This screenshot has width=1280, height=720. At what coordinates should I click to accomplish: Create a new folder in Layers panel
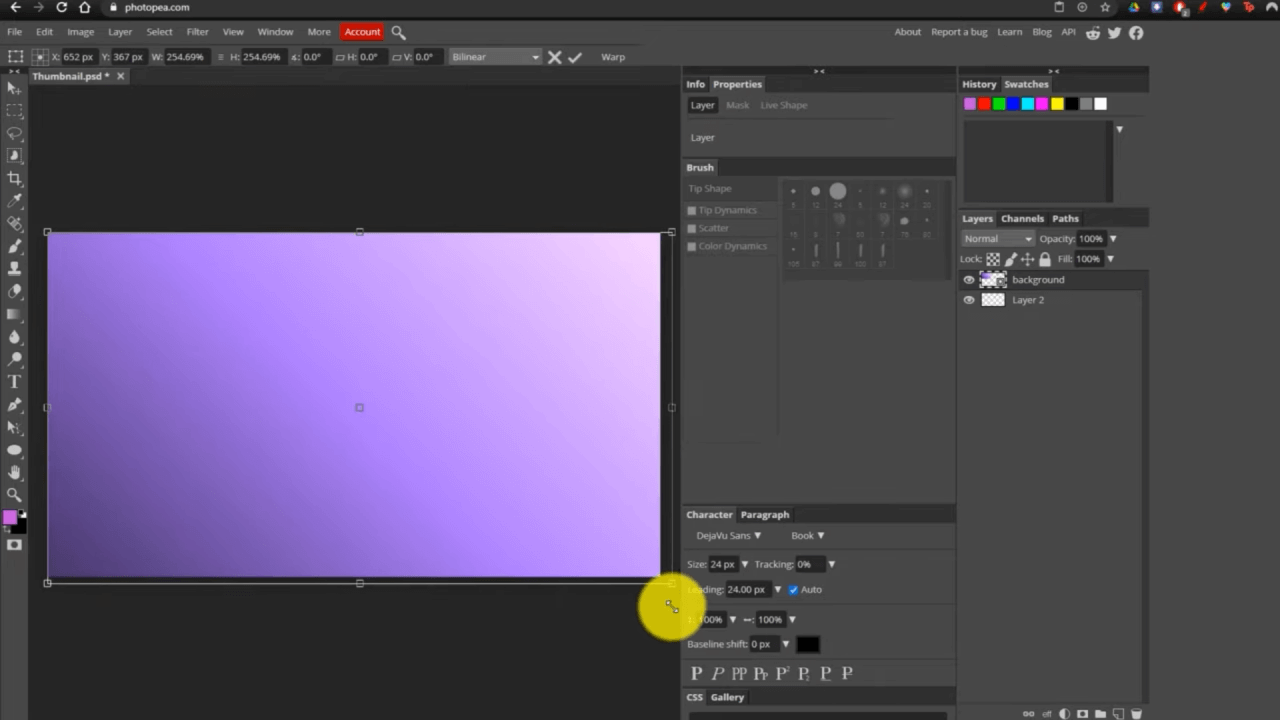coord(1100,714)
